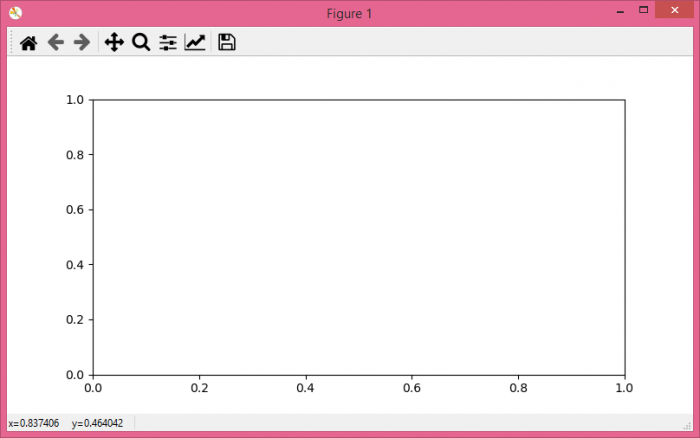Open Configure subplots sliders icon
This screenshot has height=438, width=700.
[168, 42]
